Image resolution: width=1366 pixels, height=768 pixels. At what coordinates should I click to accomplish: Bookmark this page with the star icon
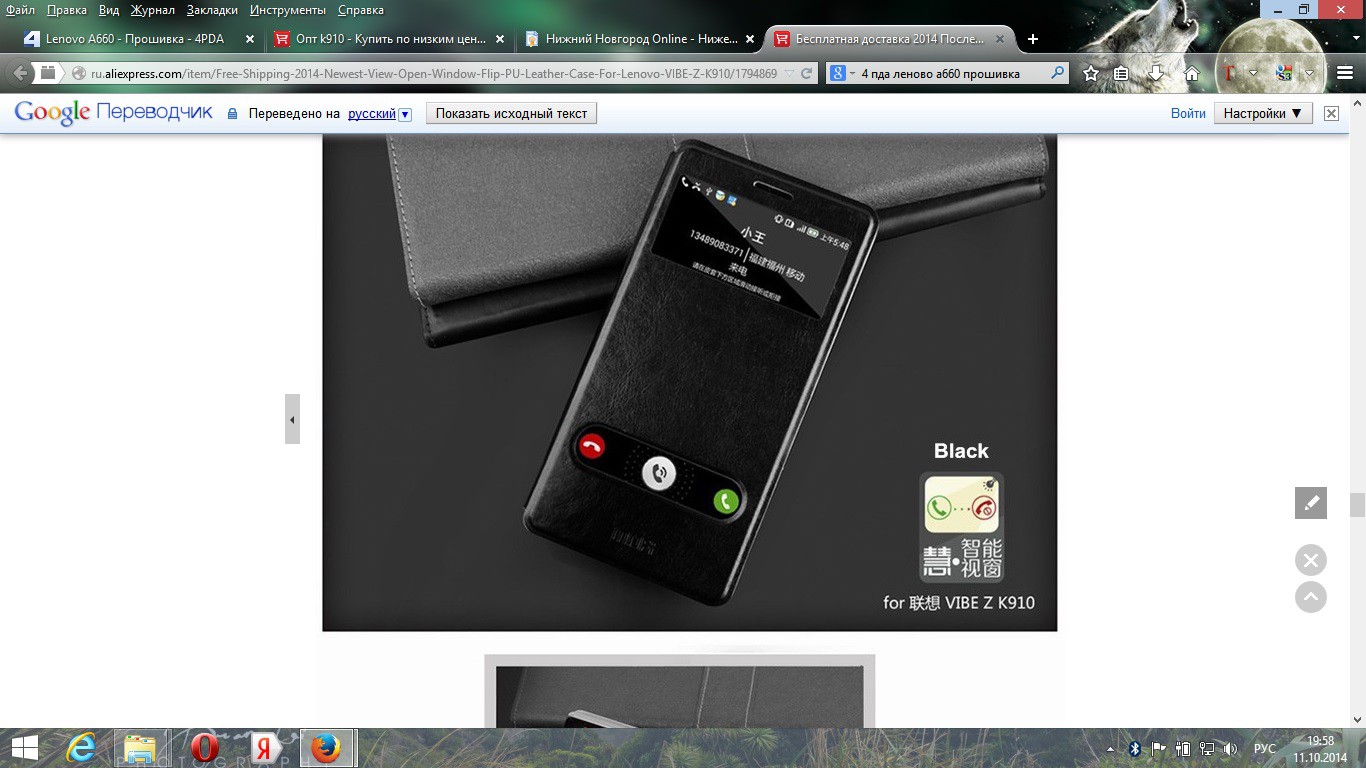[1091, 73]
